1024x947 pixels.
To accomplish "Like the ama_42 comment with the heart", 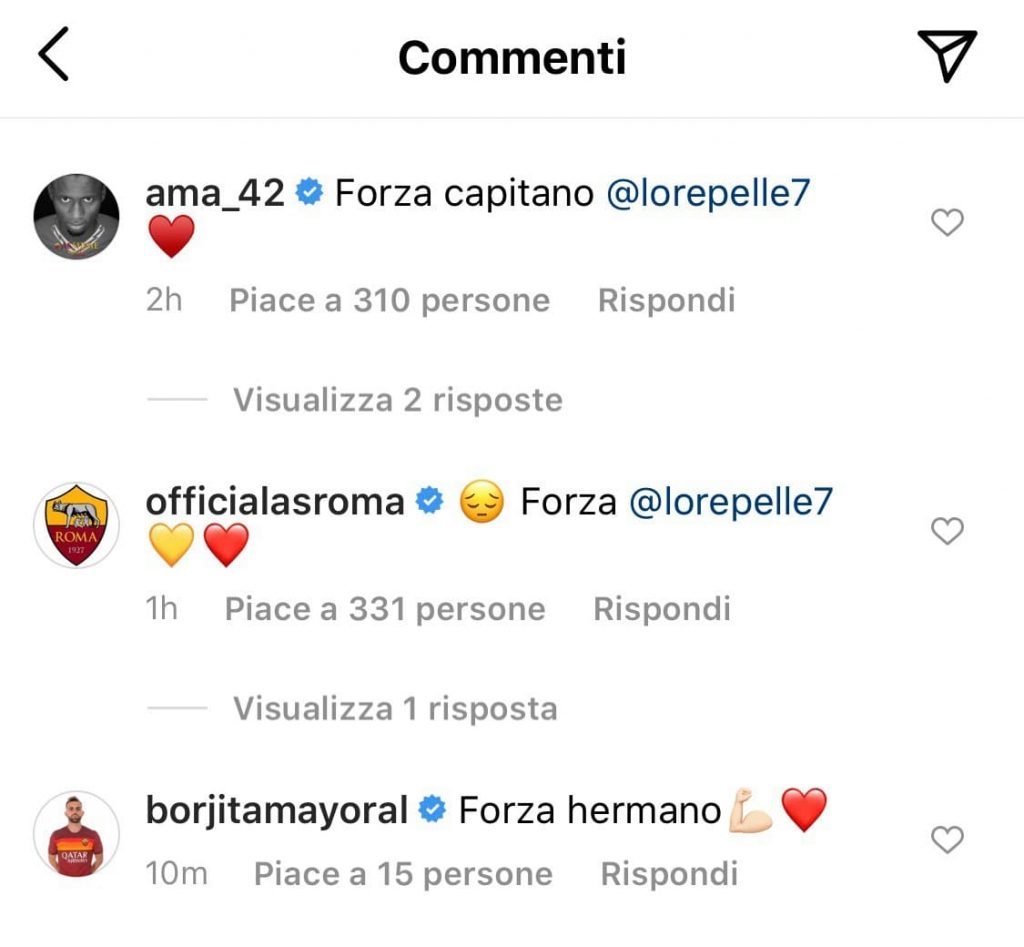I will [947, 222].
